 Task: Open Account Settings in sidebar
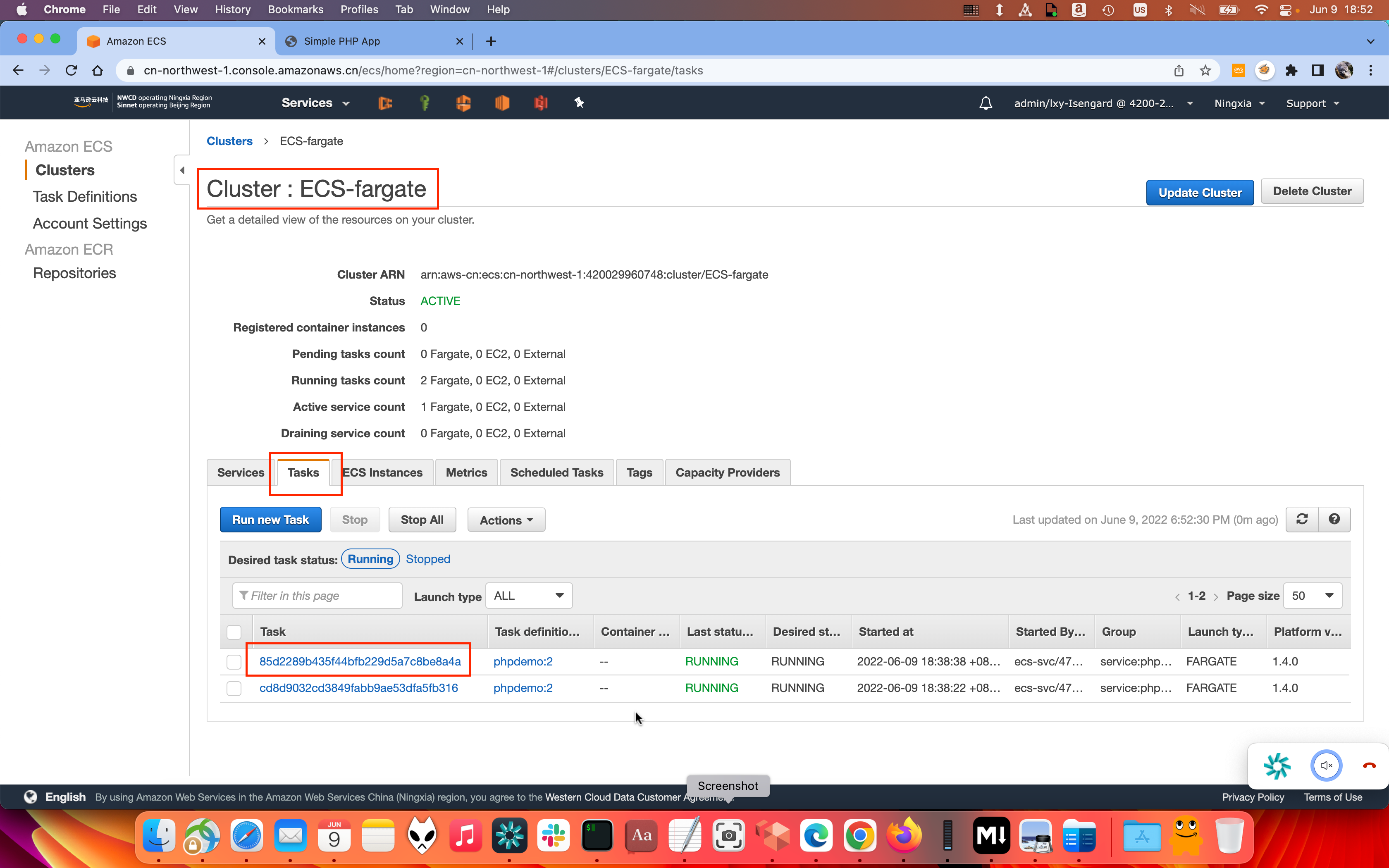click(x=90, y=223)
